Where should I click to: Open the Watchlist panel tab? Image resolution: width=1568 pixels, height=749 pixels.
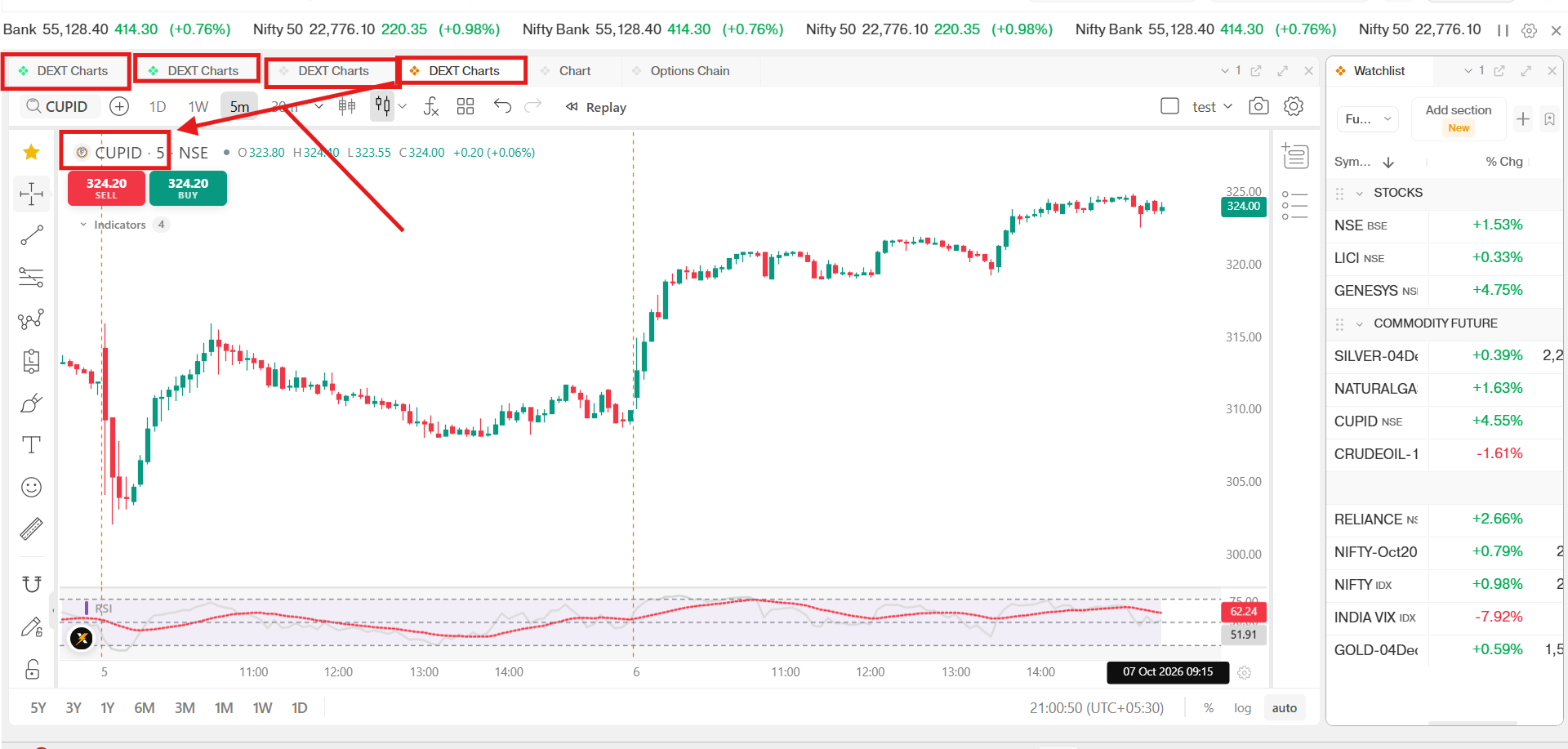point(1379,71)
